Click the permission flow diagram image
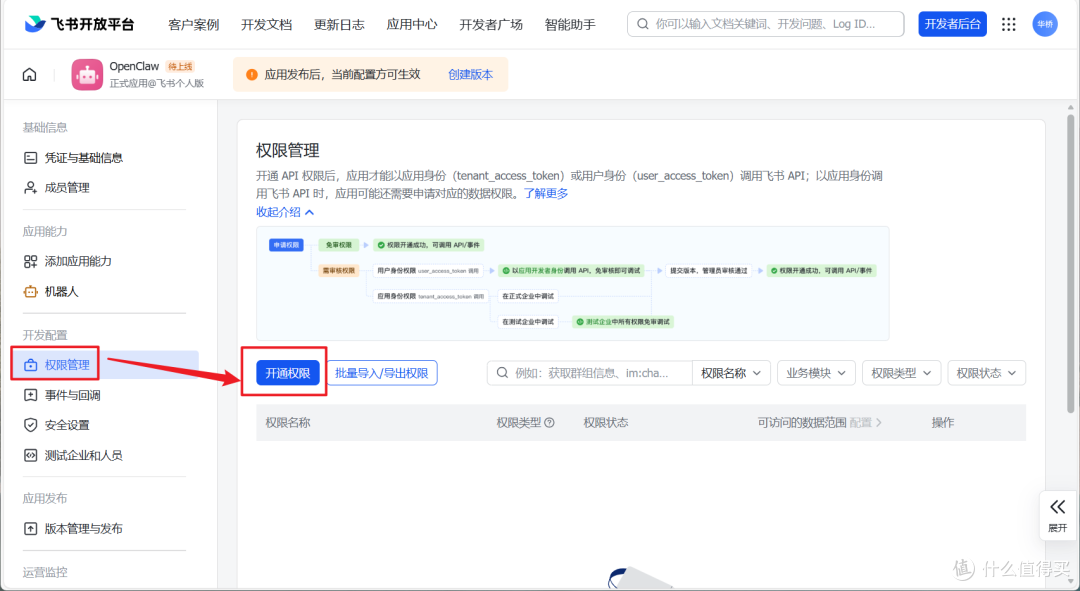Image resolution: width=1080 pixels, height=591 pixels. pyautogui.click(x=572, y=283)
